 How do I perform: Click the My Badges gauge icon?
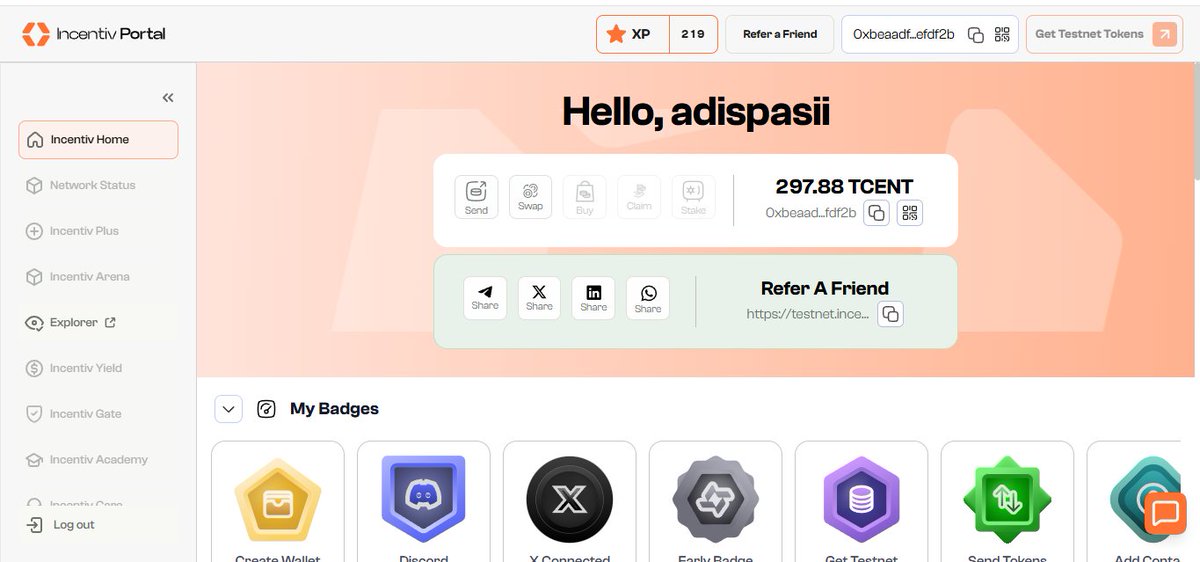(x=266, y=409)
